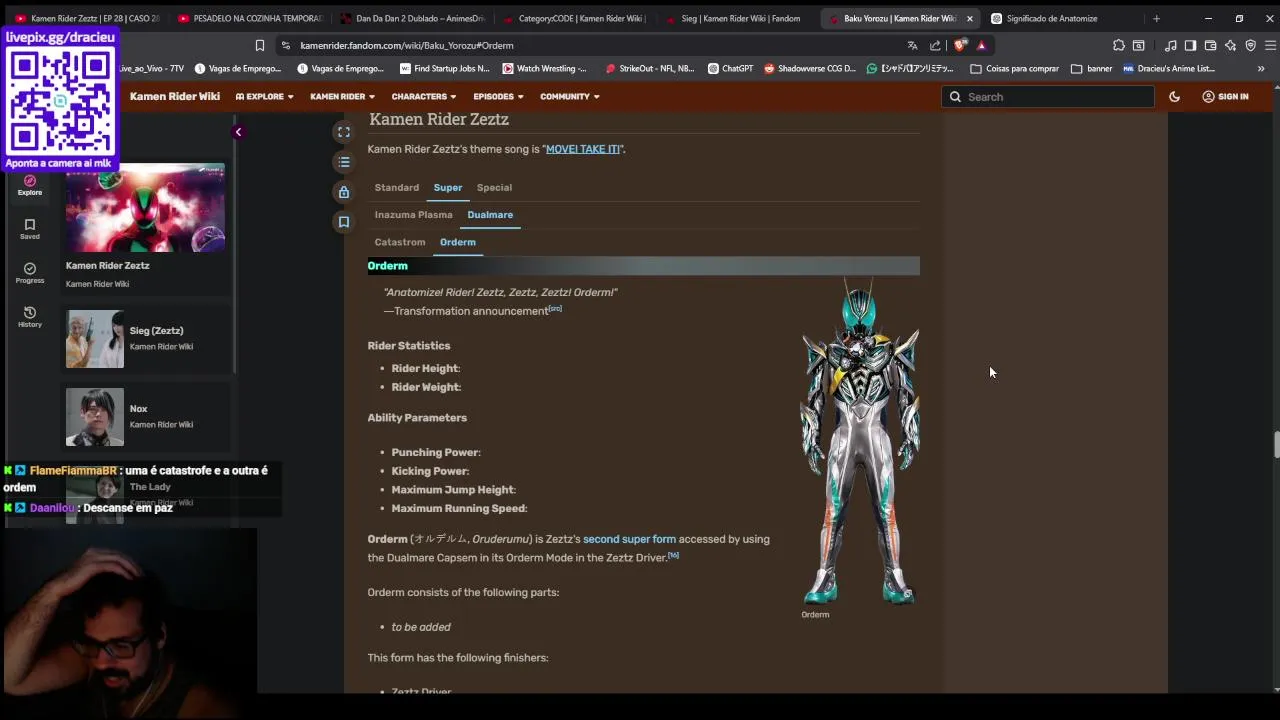
Task: Click the page vertical scrollbar thumb
Action: [1275, 445]
